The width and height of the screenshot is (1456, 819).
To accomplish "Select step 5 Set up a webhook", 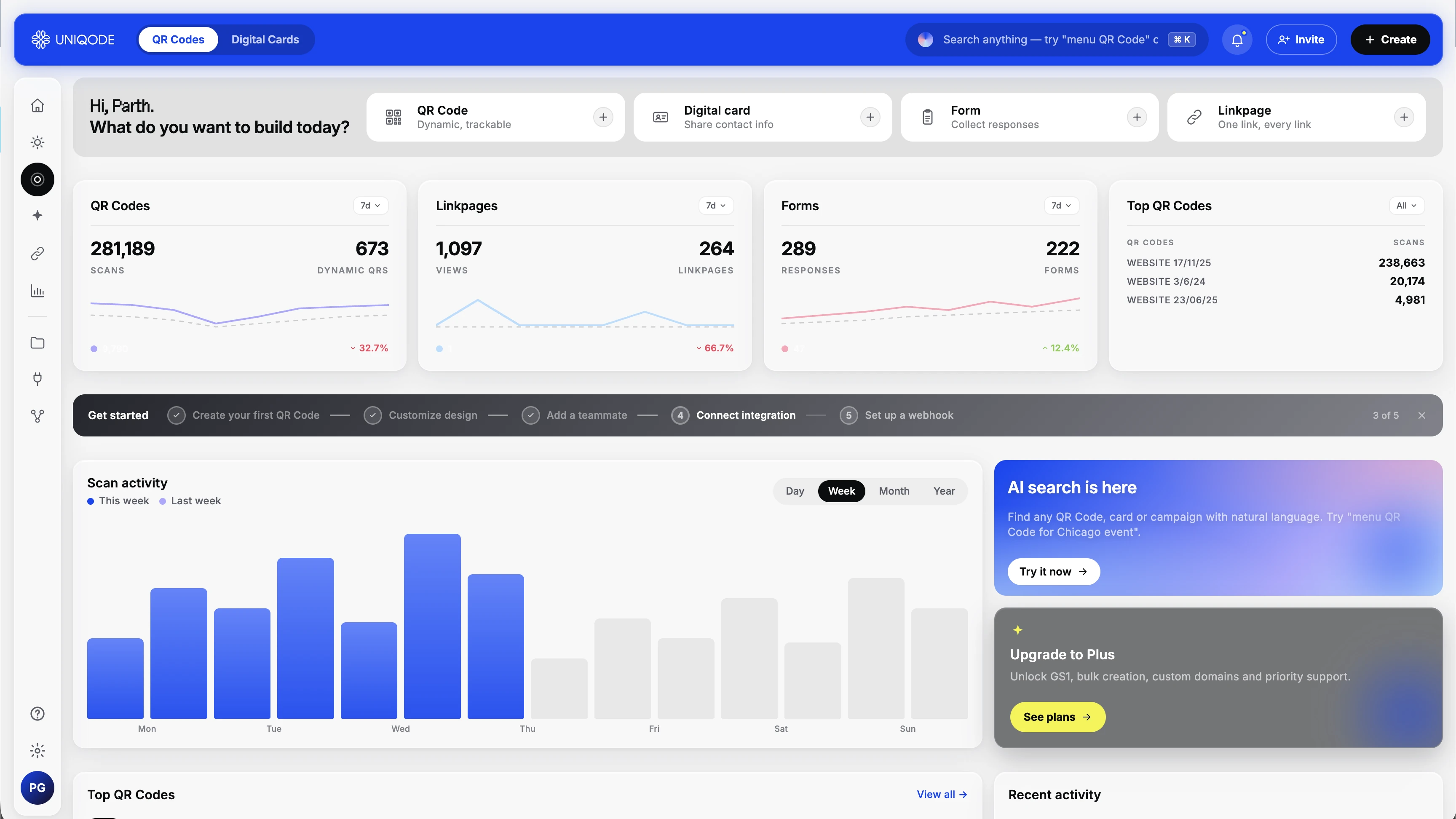I will pyautogui.click(x=897, y=415).
